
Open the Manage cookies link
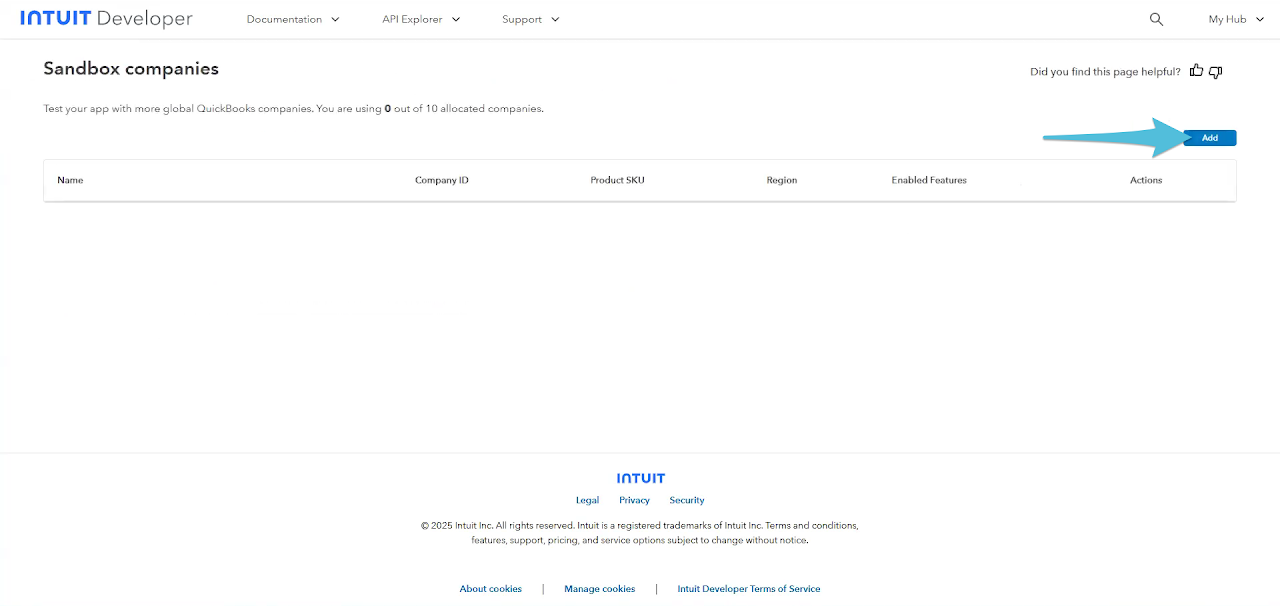click(x=599, y=589)
